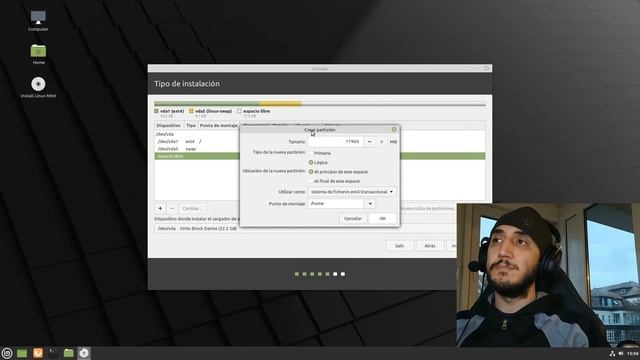Open the file manager taskbar icon

tap(69, 353)
